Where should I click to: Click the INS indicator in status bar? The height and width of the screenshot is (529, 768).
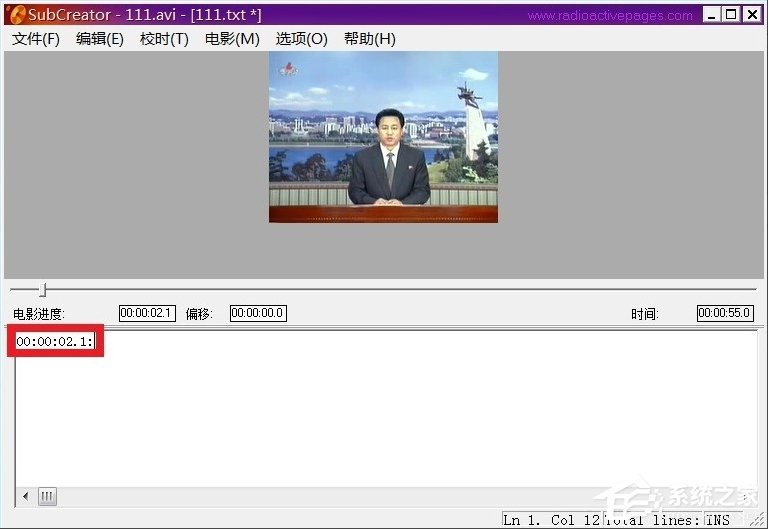tap(717, 520)
